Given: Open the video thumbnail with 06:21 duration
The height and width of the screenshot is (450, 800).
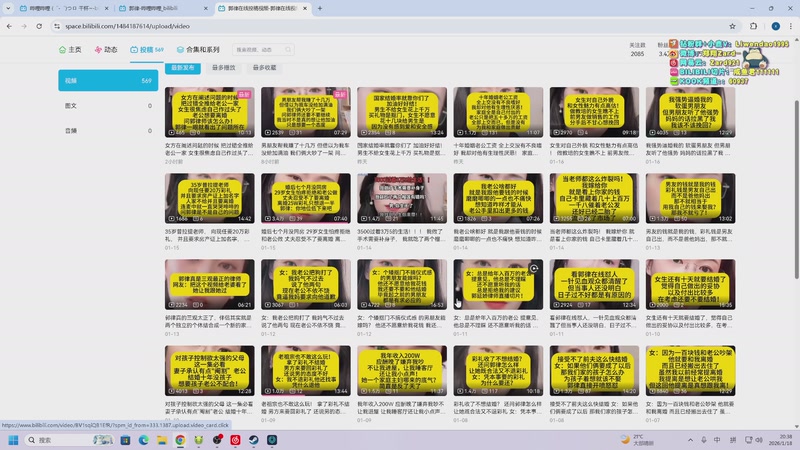Looking at the screenshot, I should coord(210,285).
